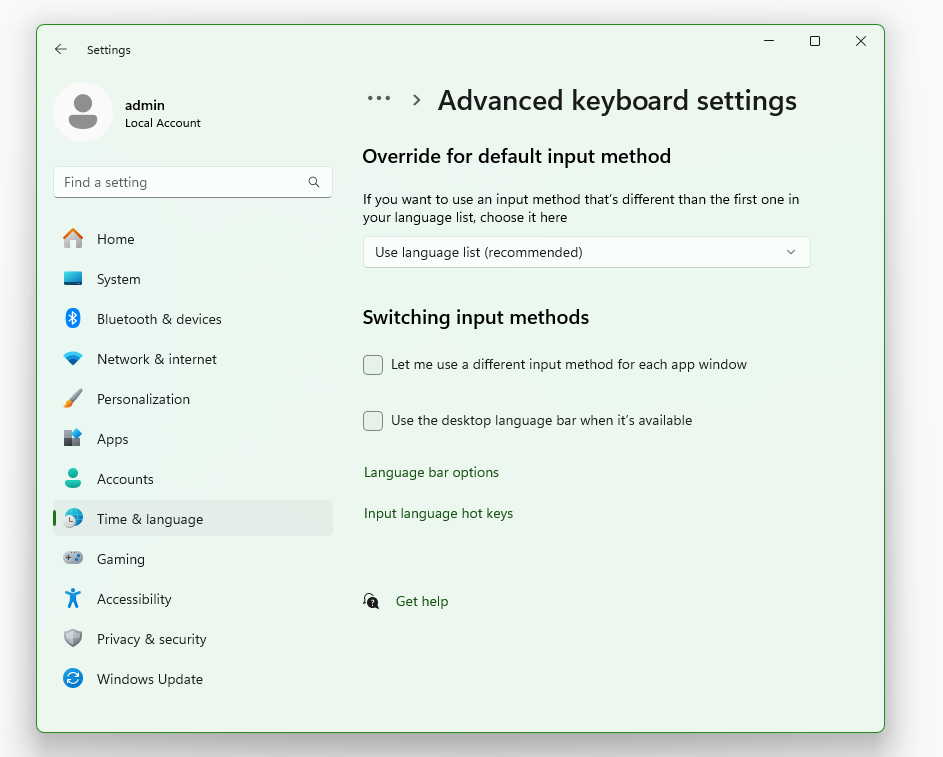The height and width of the screenshot is (757, 943).
Task: Click in the Find a setting field
Action: (192, 182)
